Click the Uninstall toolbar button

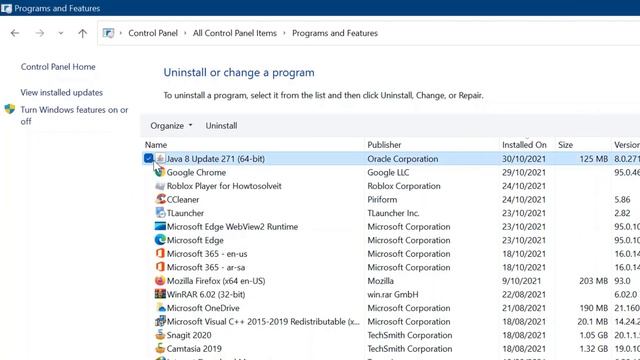tap(221, 126)
